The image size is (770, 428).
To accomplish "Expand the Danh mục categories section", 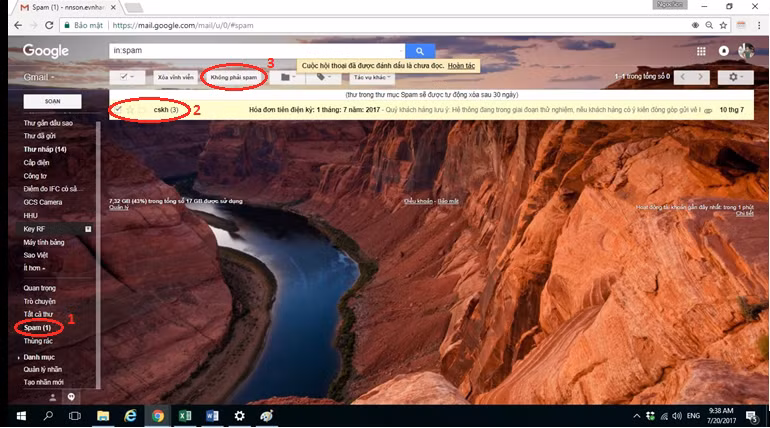I will tap(40, 357).
